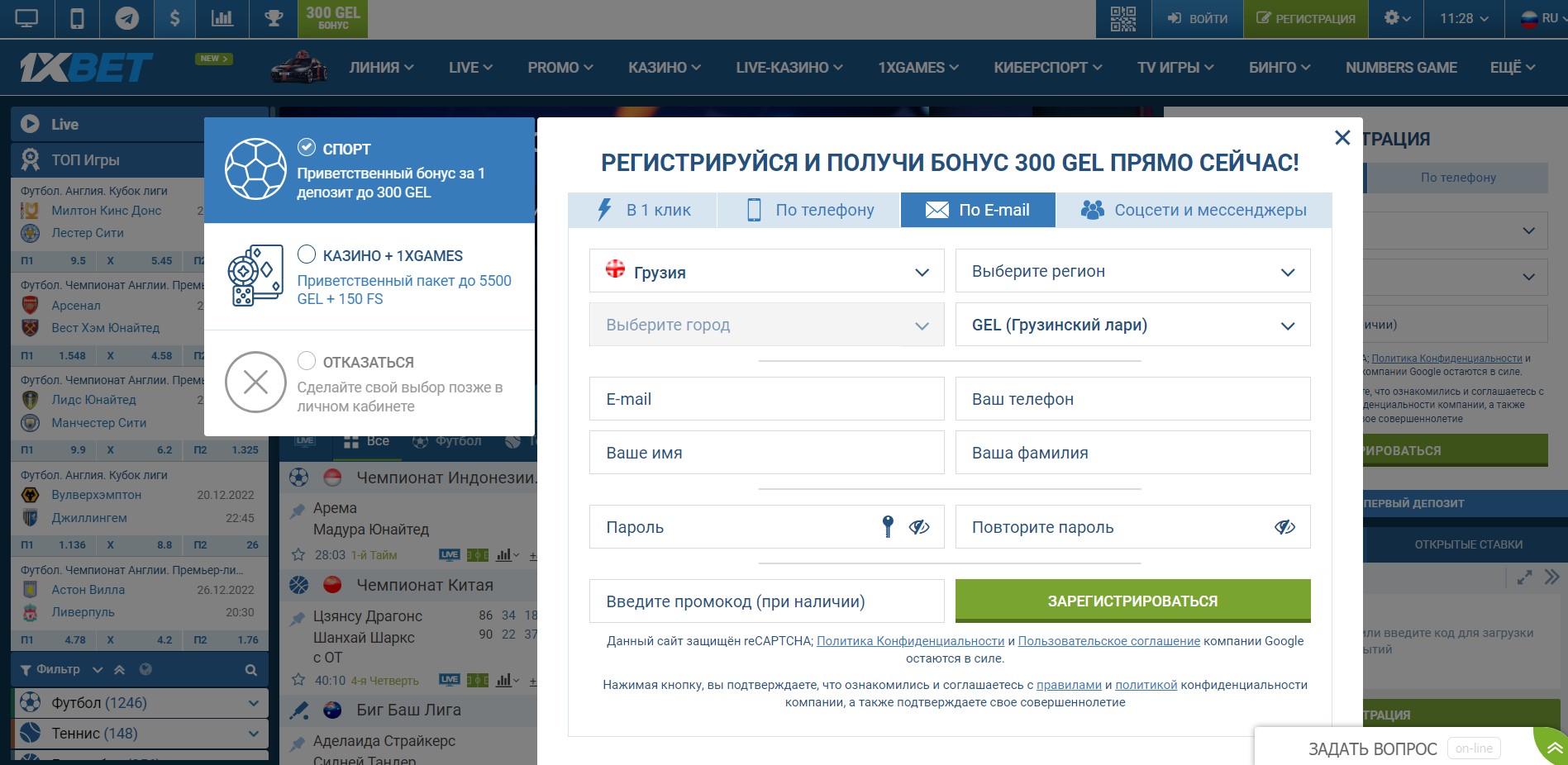Open the Выберите регион dropdown
1568x765 pixels.
pyautogui.click(x=1133, y=271)
